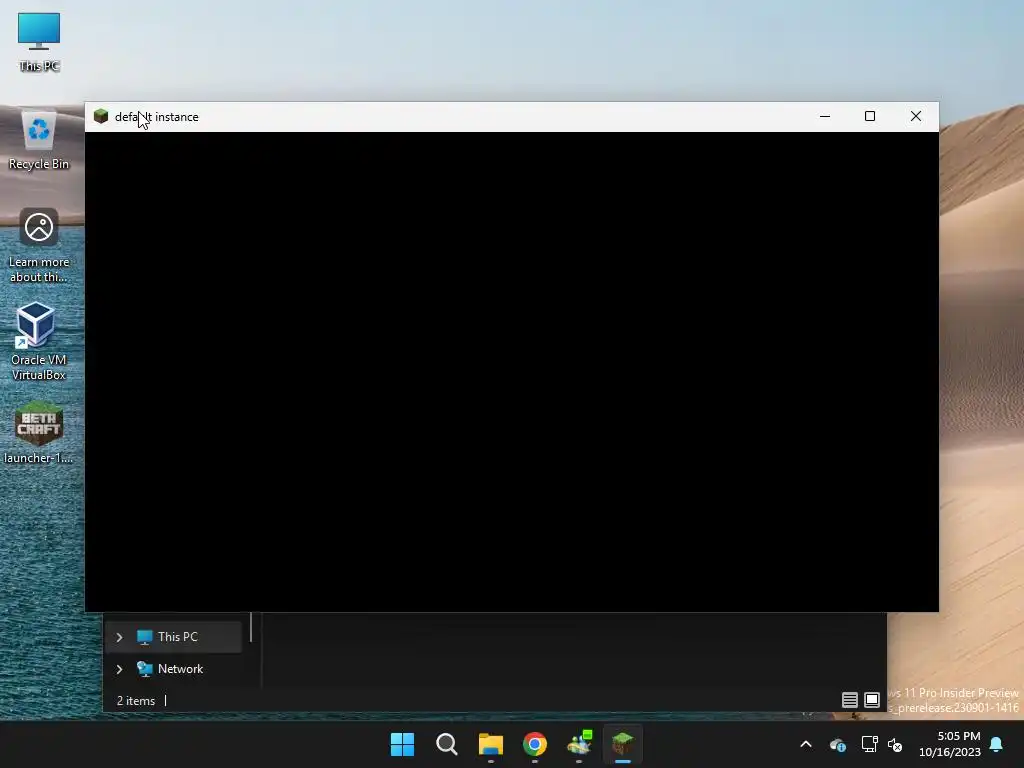Close the default instance window
The height and width of the screenshot is (768, 1024).
916,116
